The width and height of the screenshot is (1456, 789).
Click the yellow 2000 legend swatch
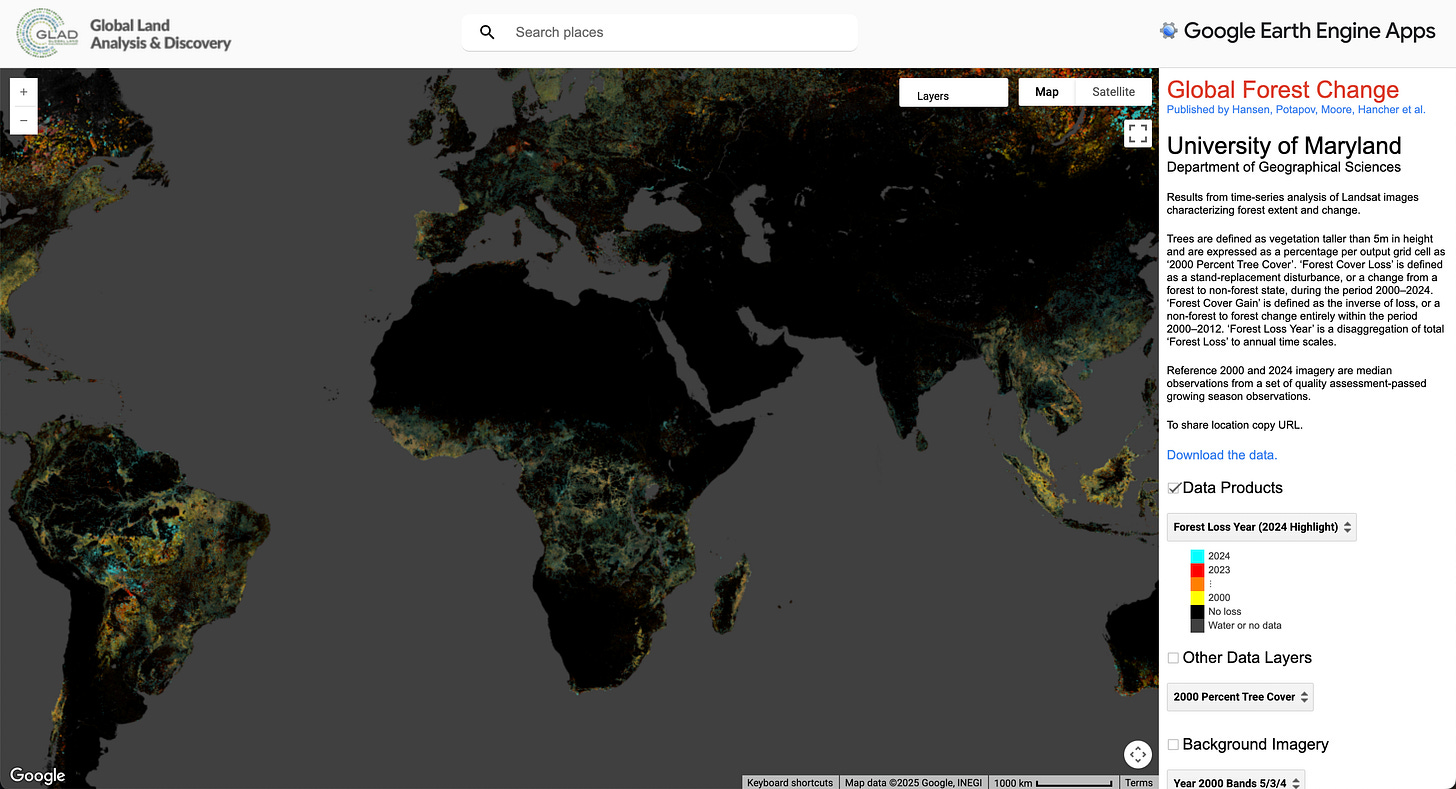coord(1197,598)
